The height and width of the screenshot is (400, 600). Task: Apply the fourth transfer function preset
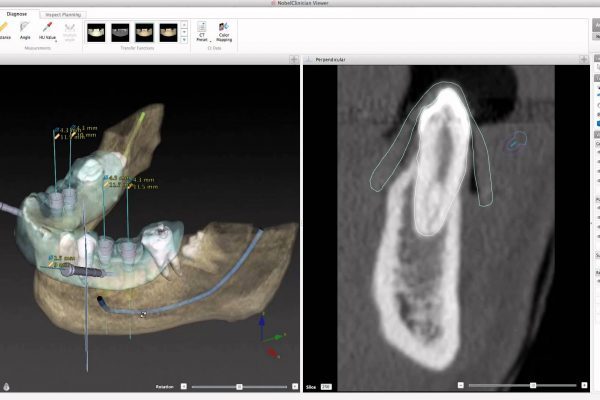168,32
